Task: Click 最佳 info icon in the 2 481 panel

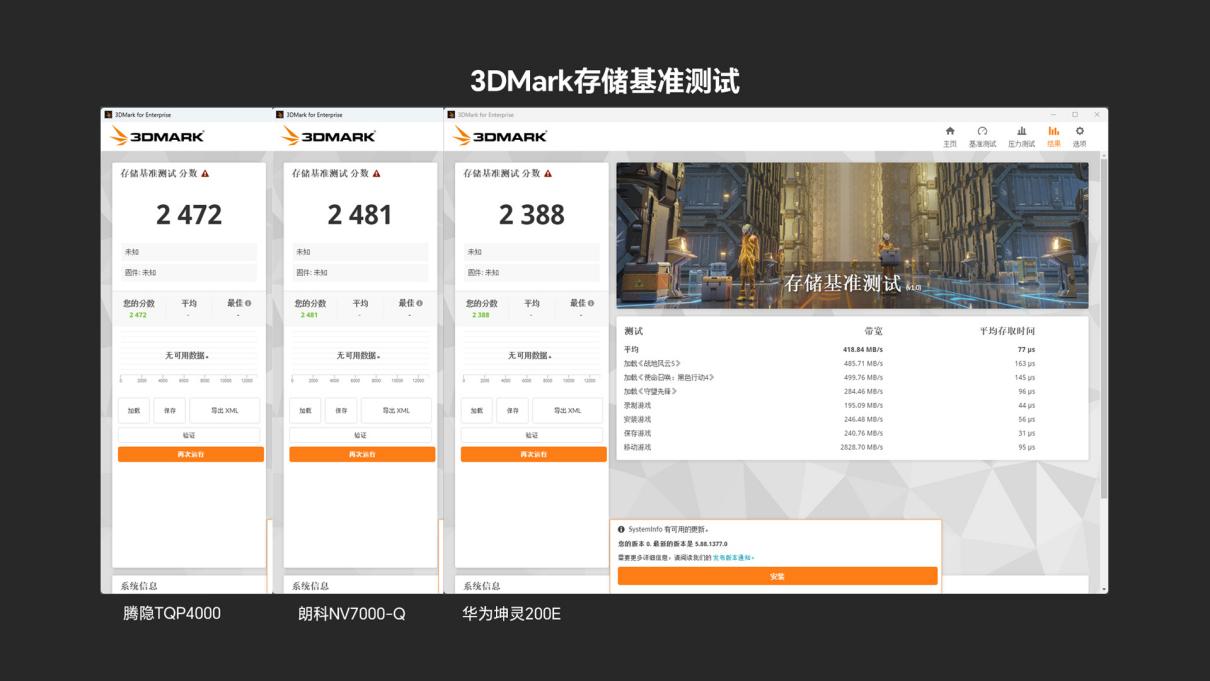Action: click(419, 303)
